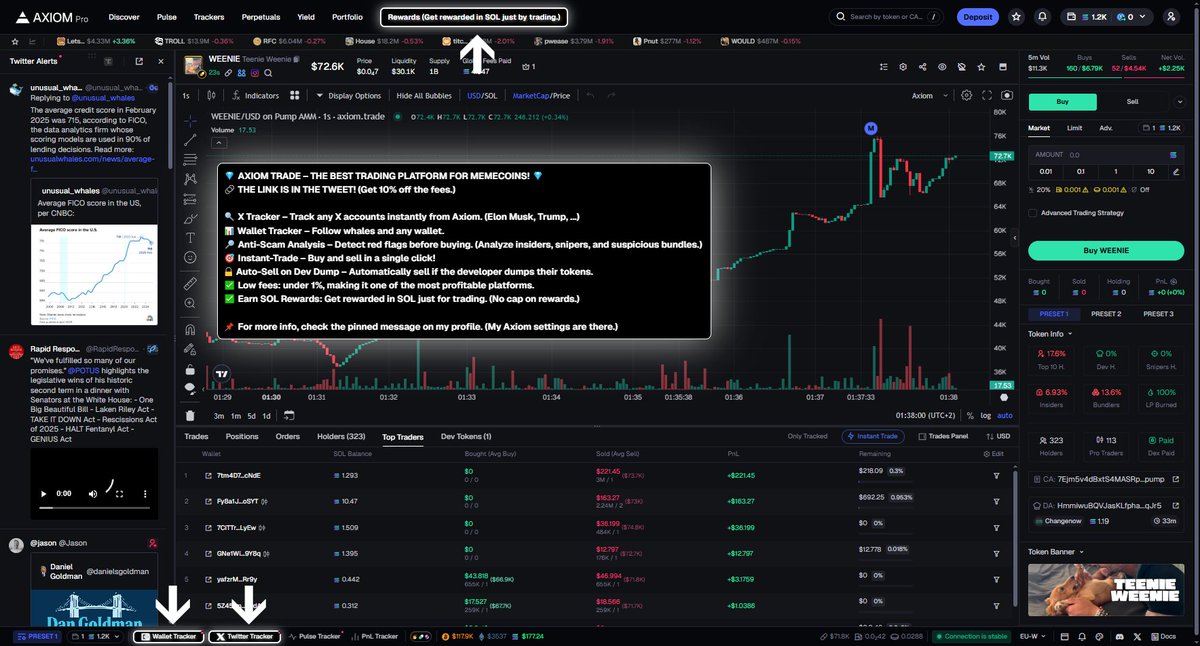Click the Deposit button
The width and height of the screenshot is (1200, 646).
pos(977,17)
